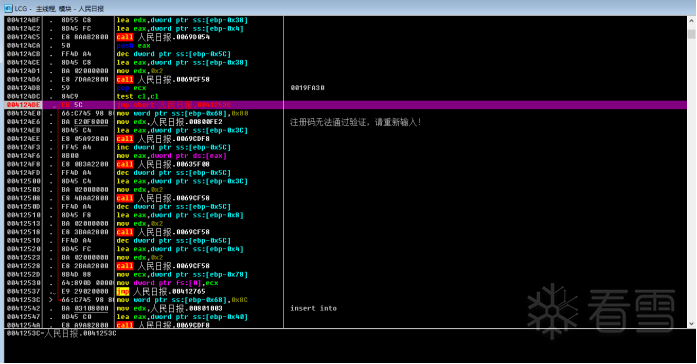Select lea eax,[ebp-0x40] at 00412547

pyautogui.click(x=182, y=317)
